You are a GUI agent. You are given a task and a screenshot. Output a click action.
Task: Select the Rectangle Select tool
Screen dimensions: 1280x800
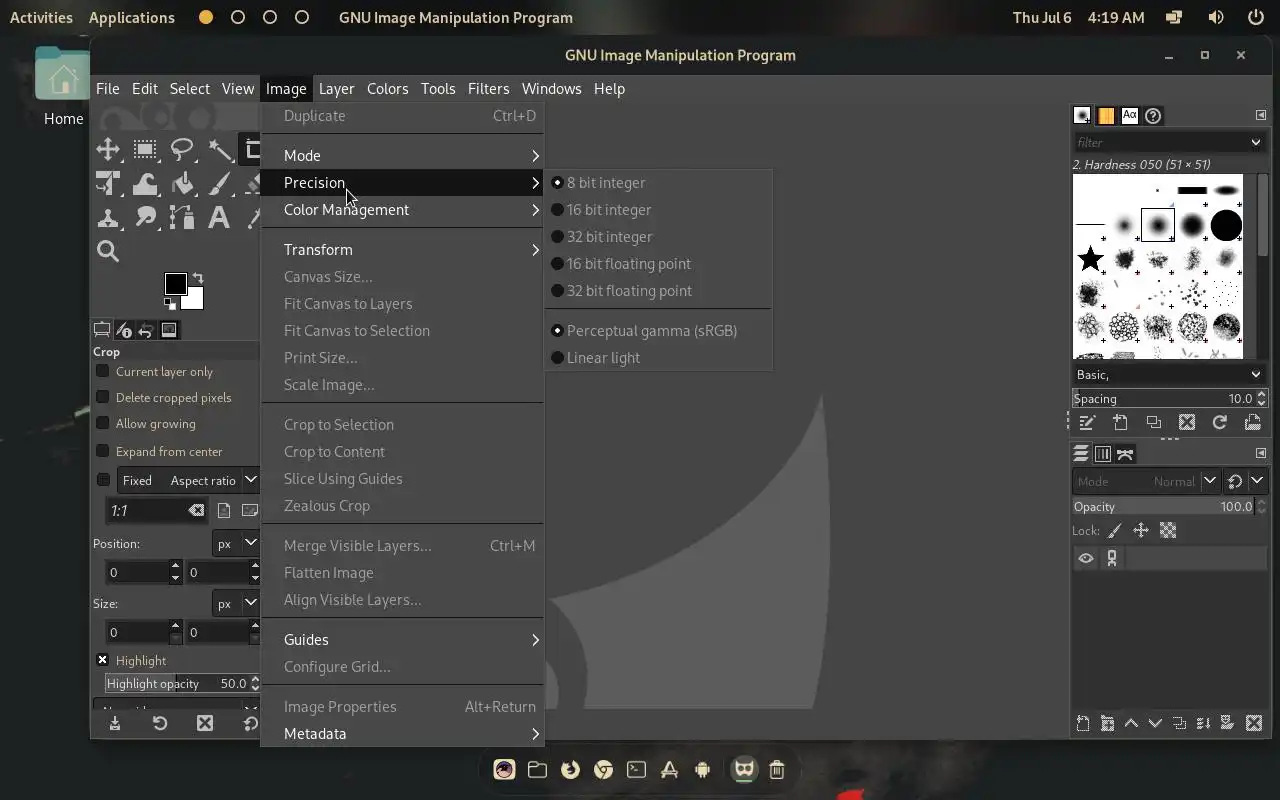tap(145, 150)
